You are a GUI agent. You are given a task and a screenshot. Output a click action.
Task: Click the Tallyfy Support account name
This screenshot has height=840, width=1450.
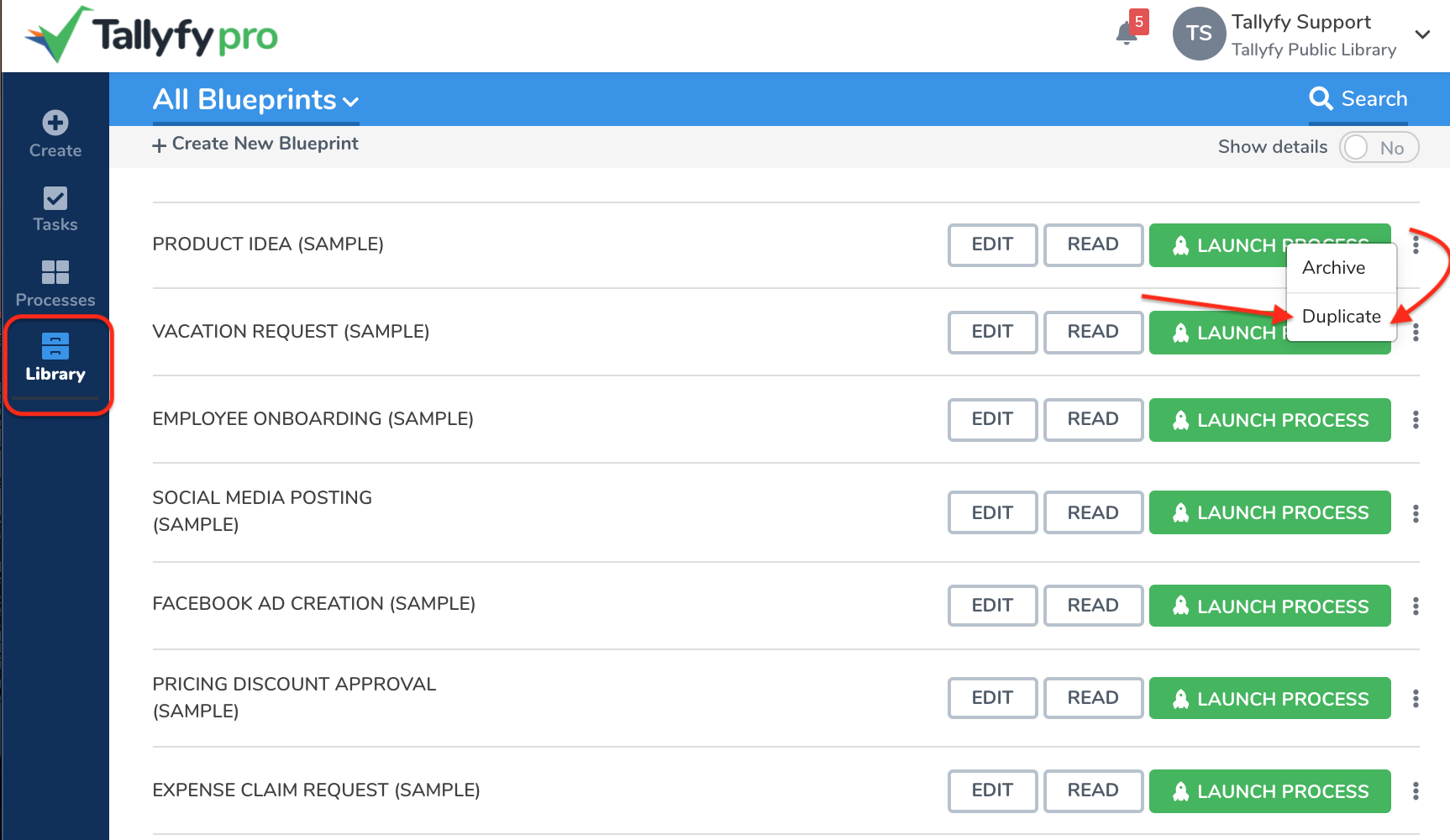tap(1300, 22)
